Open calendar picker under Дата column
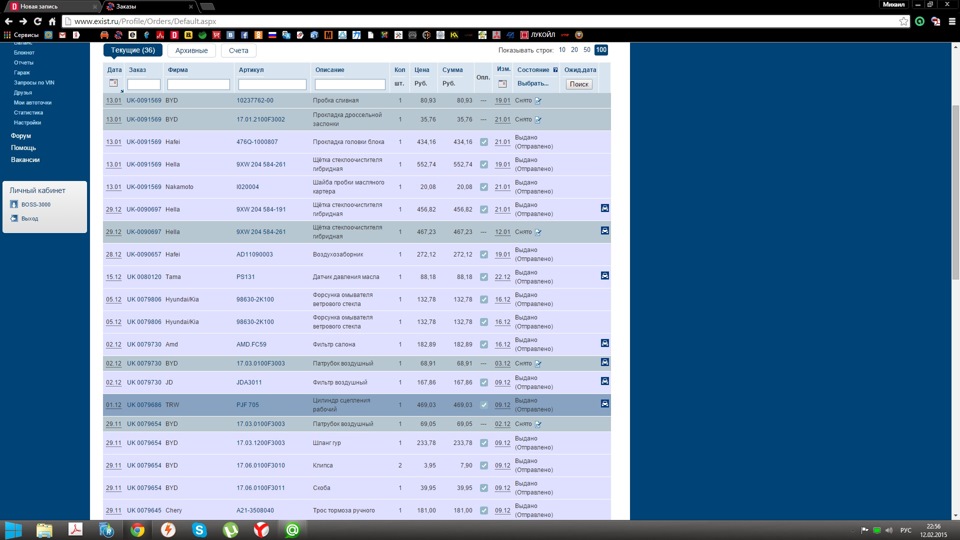 pyautogui.click(x=113, y=83)
